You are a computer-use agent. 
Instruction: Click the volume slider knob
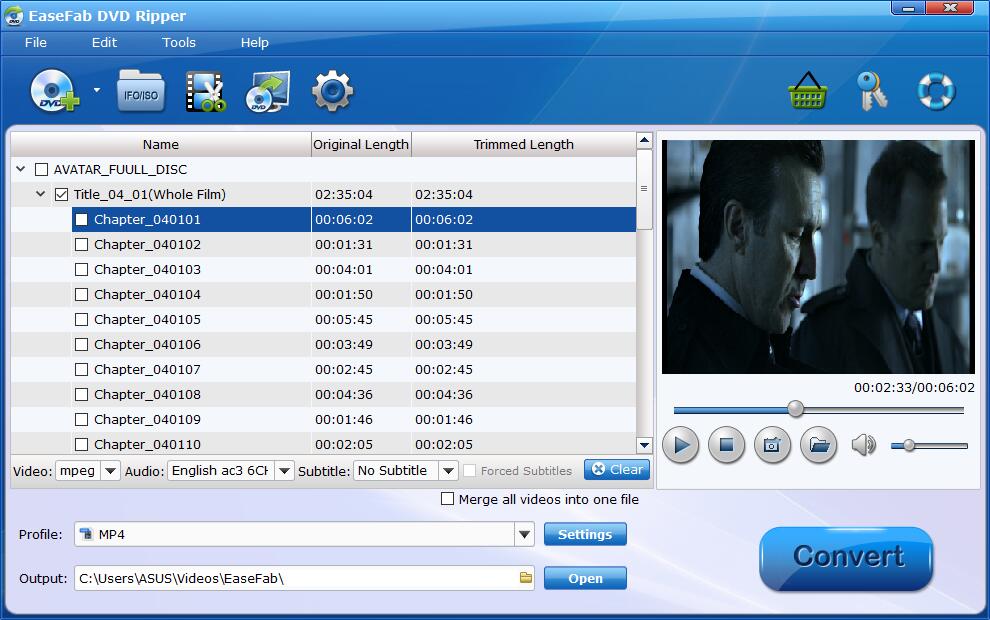909,445
